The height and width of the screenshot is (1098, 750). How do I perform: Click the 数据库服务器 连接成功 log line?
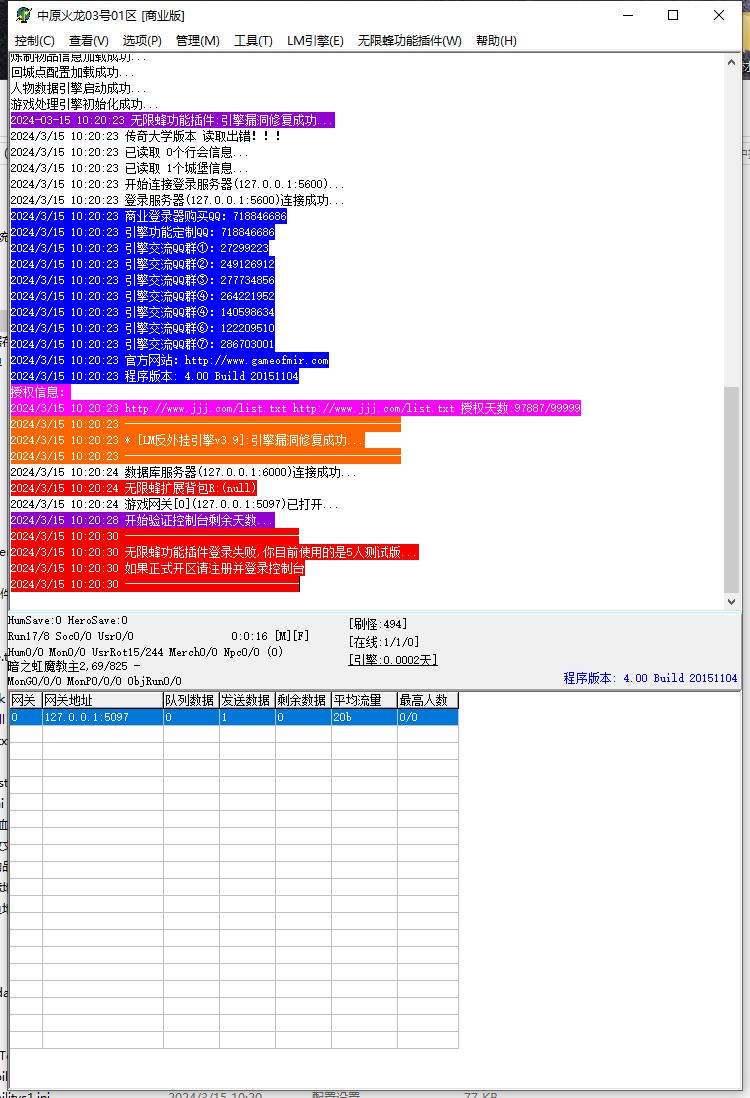pyautogui.click(x=183, y=472)
